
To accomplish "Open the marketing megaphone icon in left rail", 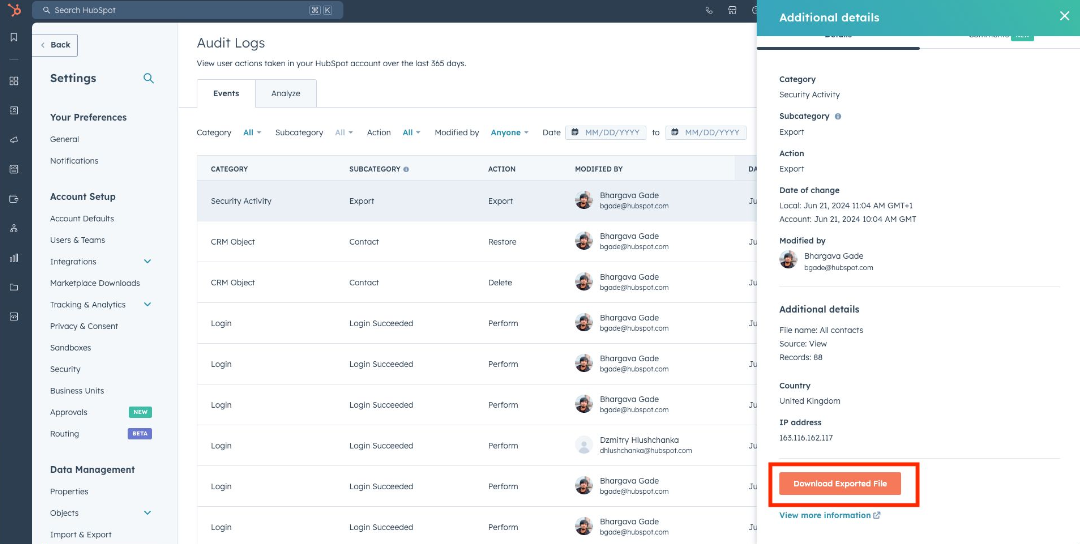I will pos(14,140).
